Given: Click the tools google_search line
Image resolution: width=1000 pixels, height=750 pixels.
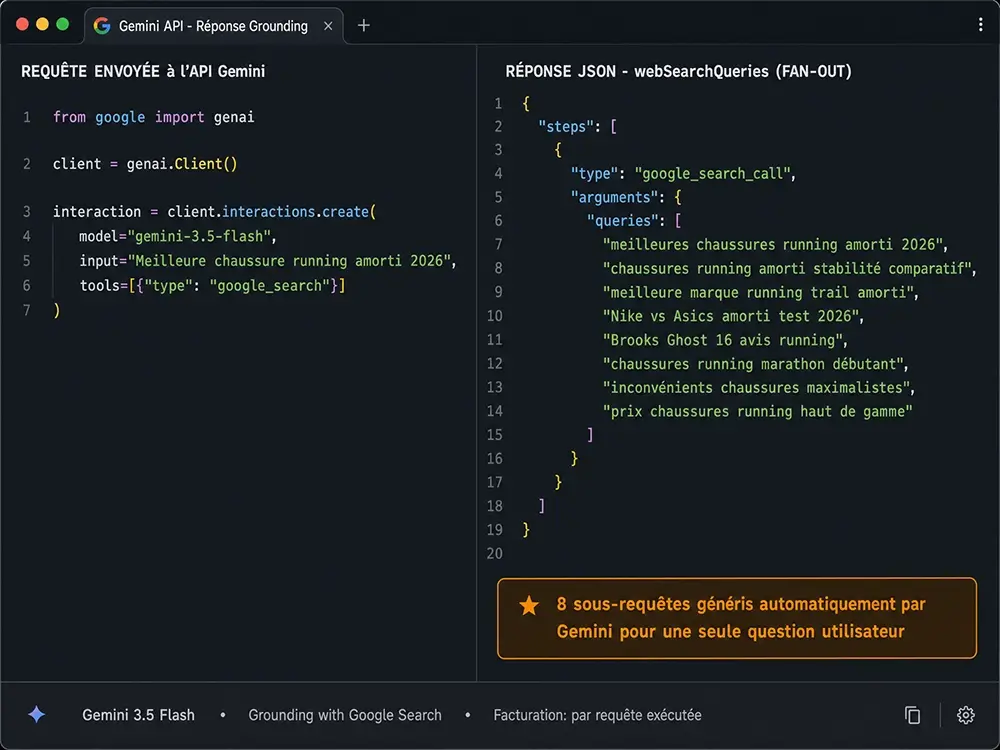Looking at the screenshot, I should (212, 286).
